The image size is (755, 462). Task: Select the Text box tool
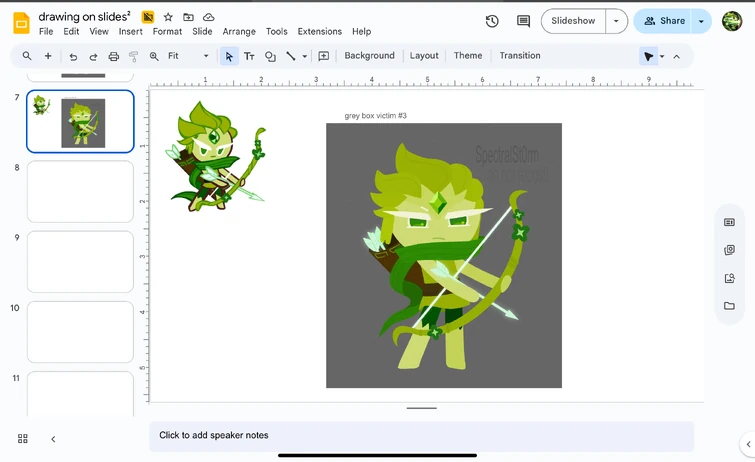pyautogui.click(x=249, y=57)
